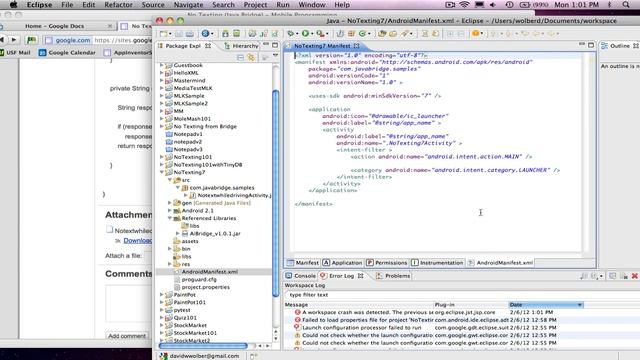
Task: Expand the Mastermind project
Action: pos(162,80)
